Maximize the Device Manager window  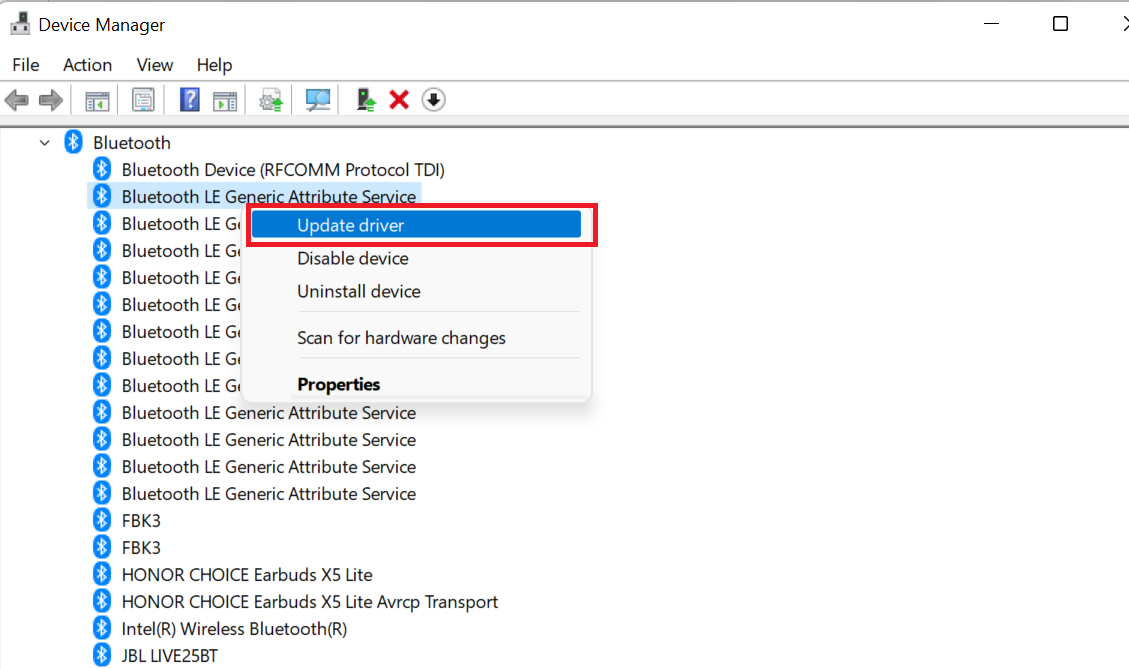coord(1060,24)
